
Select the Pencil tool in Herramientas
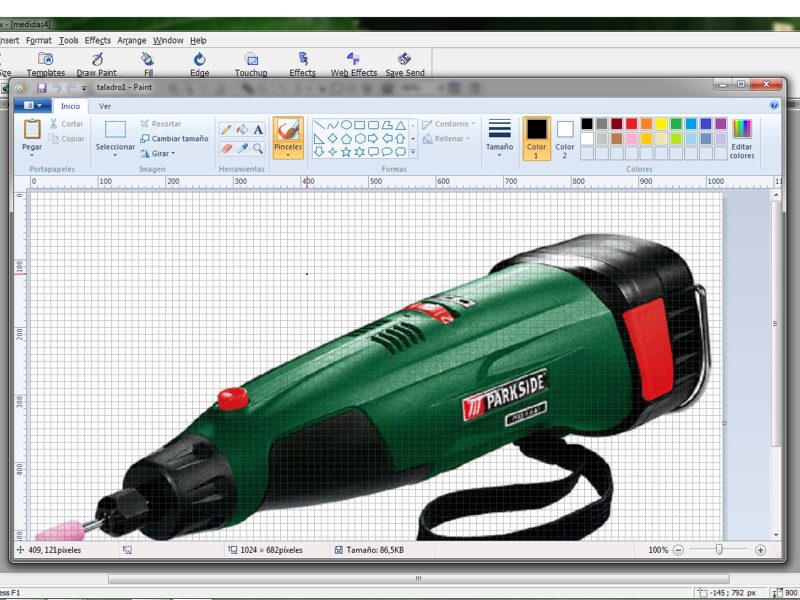point(226,130)
